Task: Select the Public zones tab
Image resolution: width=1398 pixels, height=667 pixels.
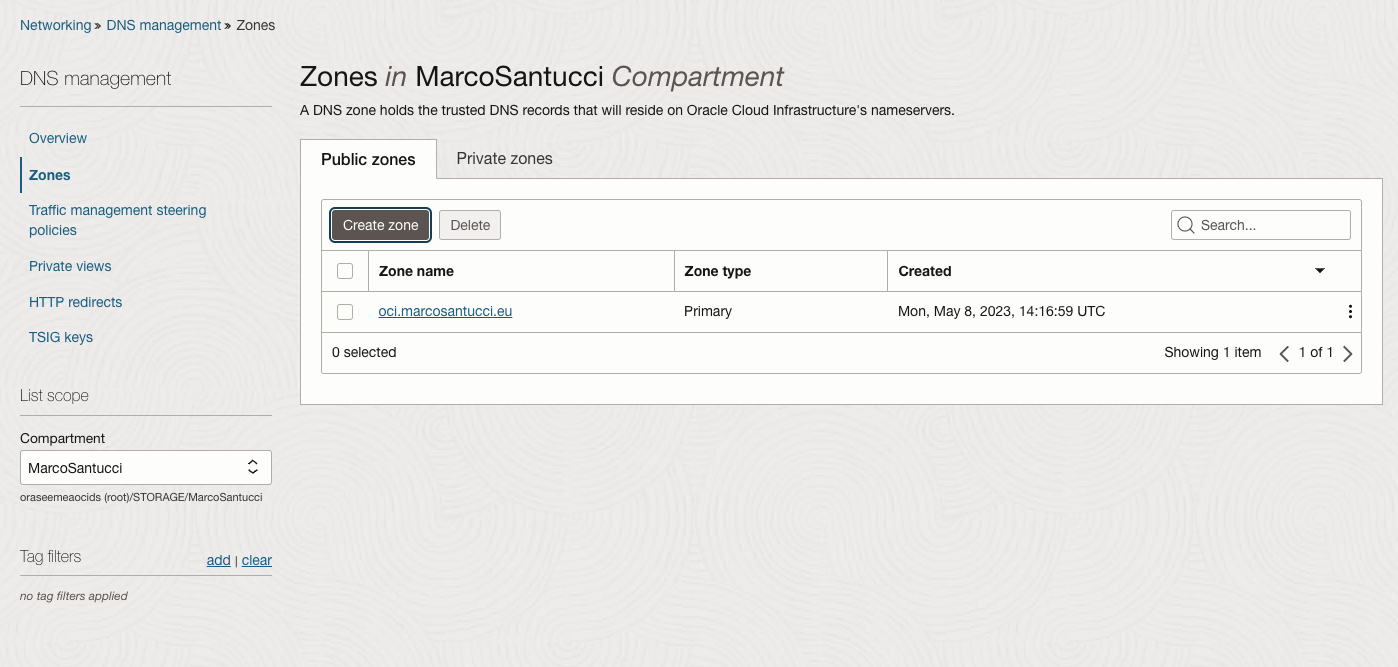Action: pyautogui.click(x=368, y=159)
